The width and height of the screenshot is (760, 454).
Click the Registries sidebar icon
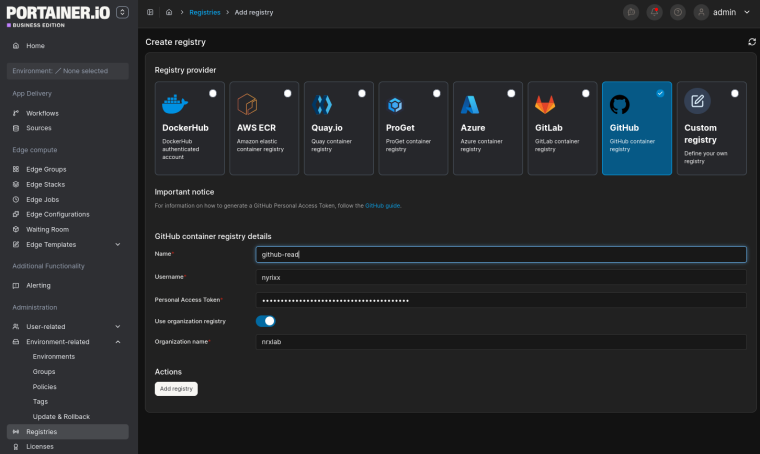[x=16, y=432]
